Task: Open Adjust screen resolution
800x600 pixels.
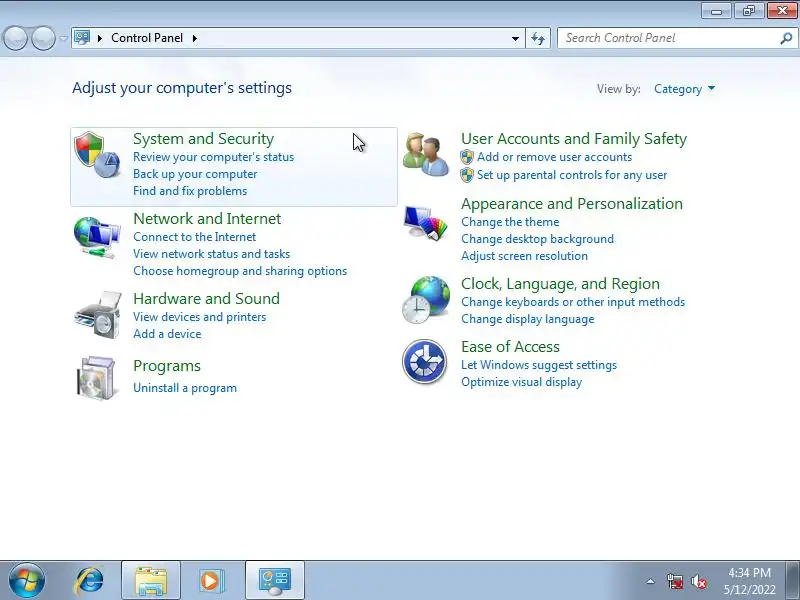Action: 524,256
